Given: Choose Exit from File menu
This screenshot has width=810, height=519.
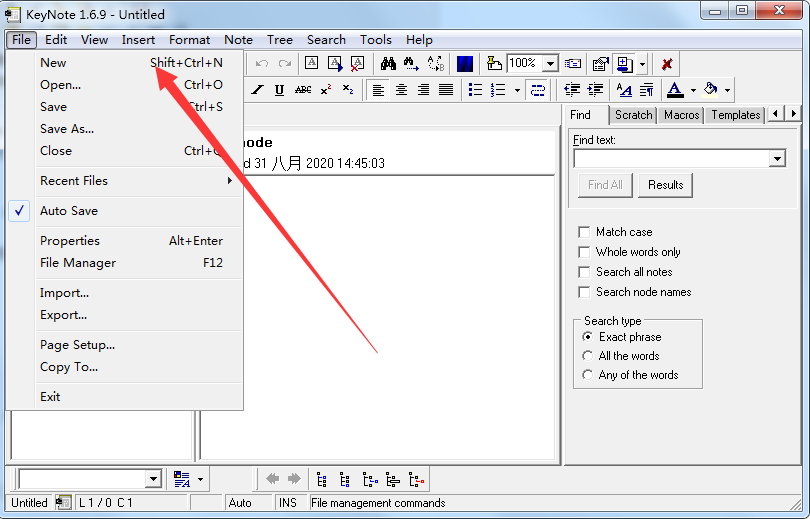Looking at the screenshot, I should coord(124,397).
